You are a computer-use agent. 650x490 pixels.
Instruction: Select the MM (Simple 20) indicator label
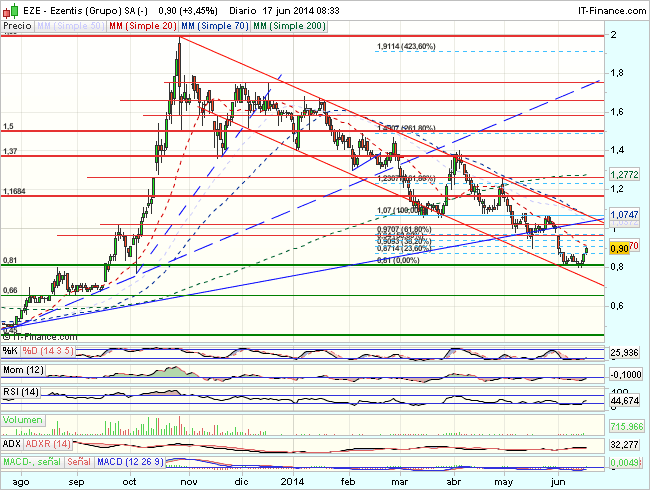coord(140,23)
